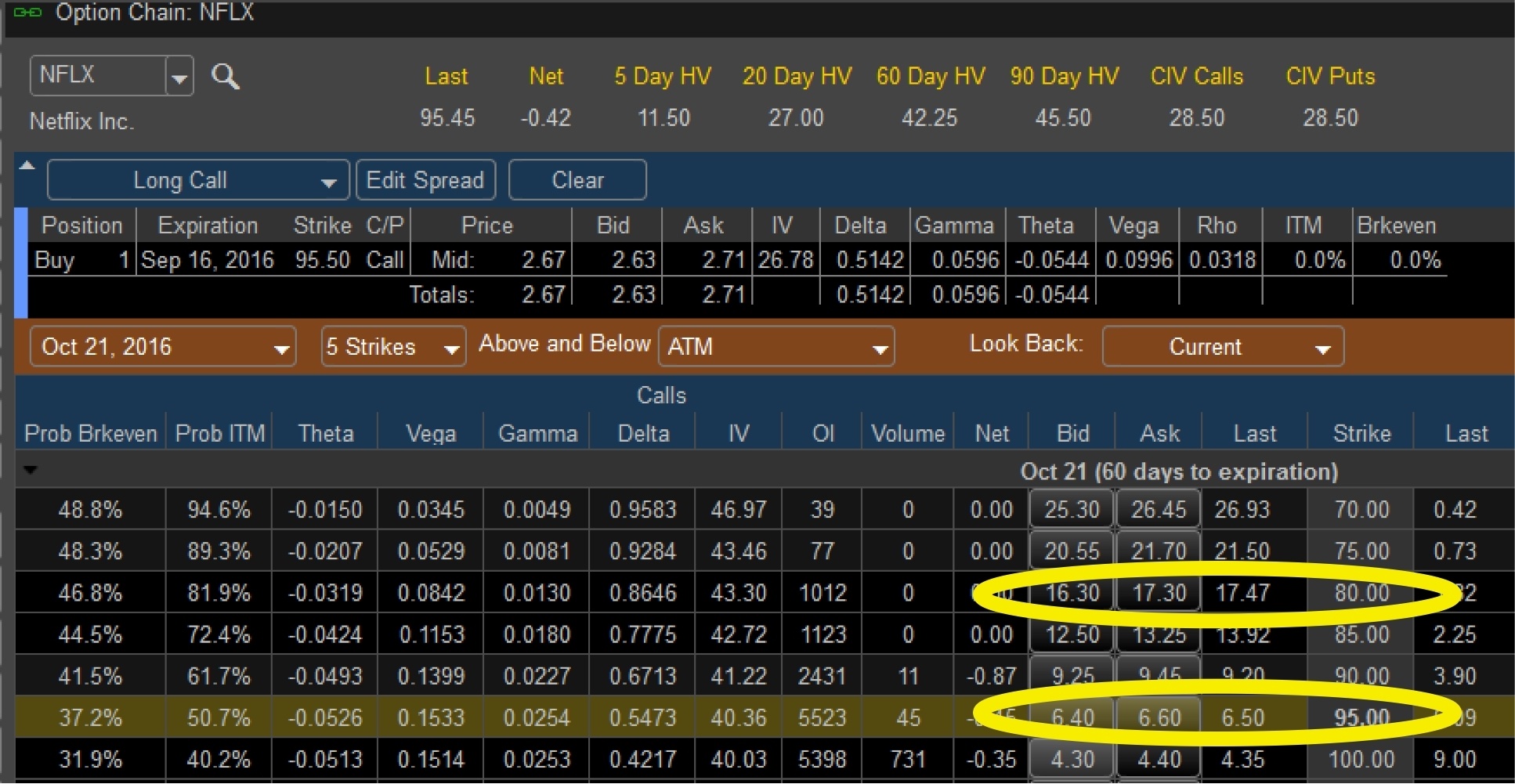Click the "95.50" strike cell in the spread row
The image size is (1515, 784).
tap(322, 260)
